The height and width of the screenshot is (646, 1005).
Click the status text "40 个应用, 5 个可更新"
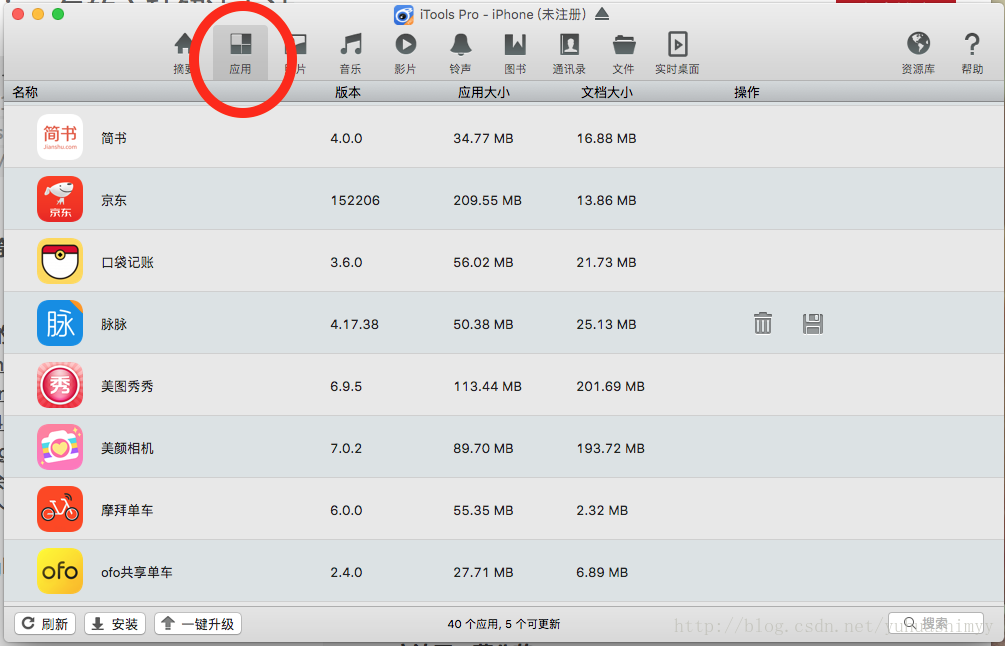click(x=504, y=624)
